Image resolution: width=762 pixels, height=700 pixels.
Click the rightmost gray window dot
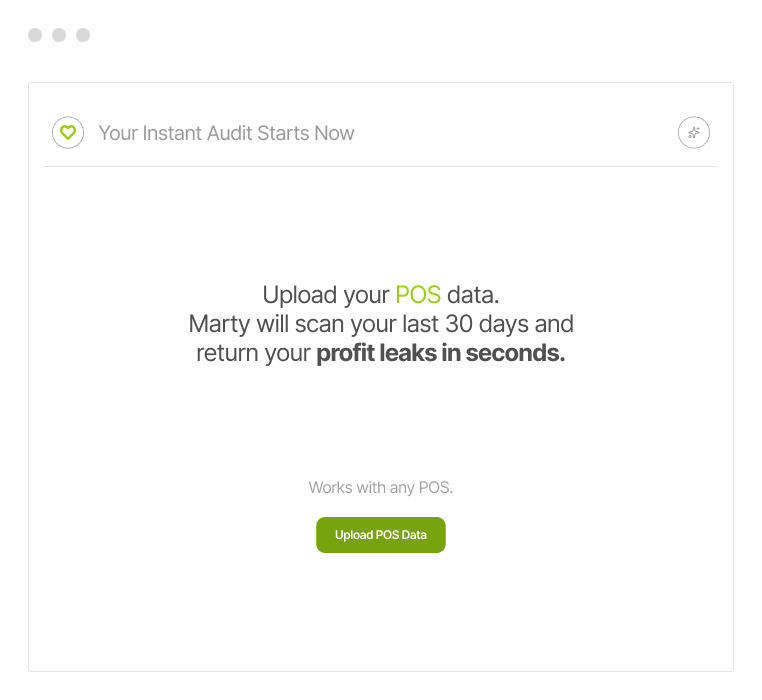point(83,35)
